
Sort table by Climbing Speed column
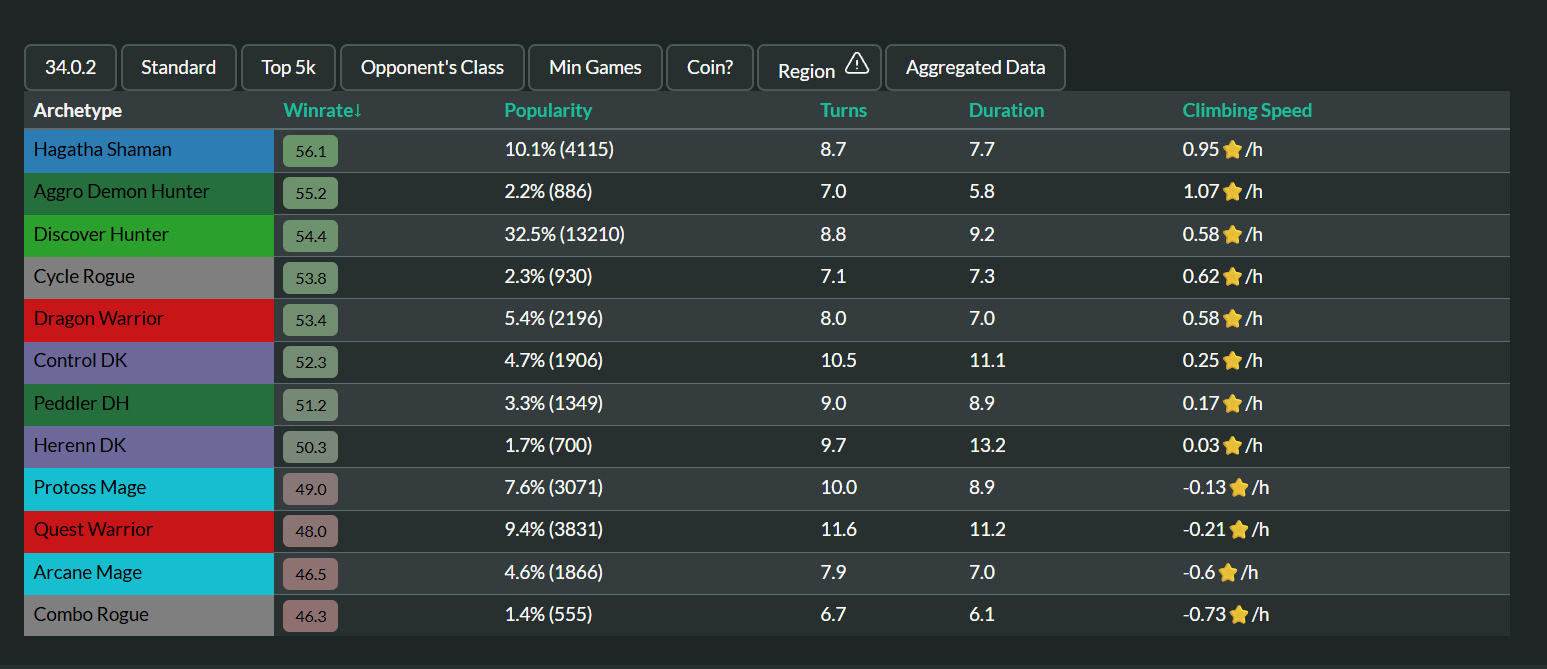pos(1246,111)
